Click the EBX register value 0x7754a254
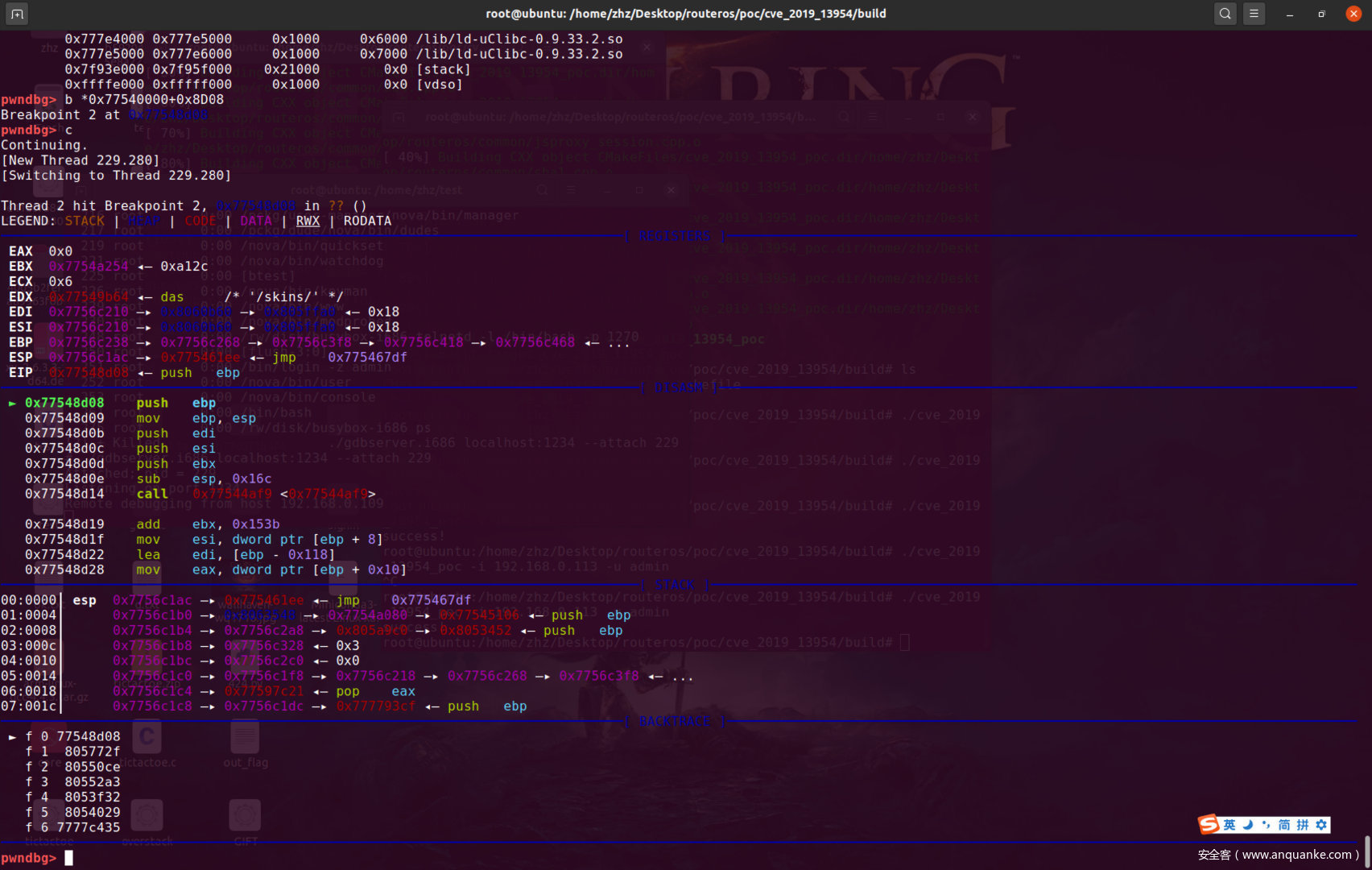 point(89,267)
